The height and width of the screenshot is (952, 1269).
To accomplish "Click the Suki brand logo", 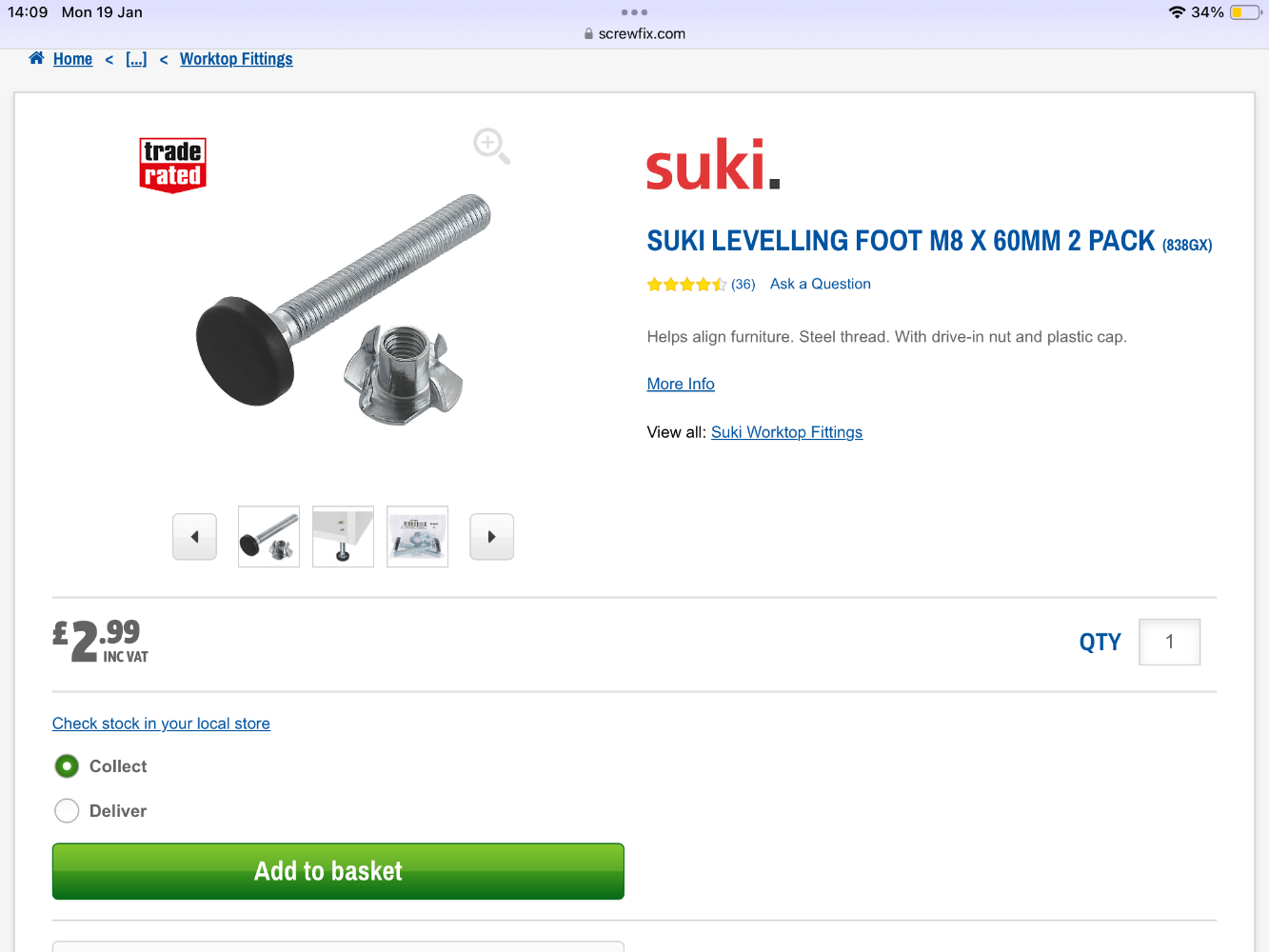I will pyautogui.click(x=713, y=165).
